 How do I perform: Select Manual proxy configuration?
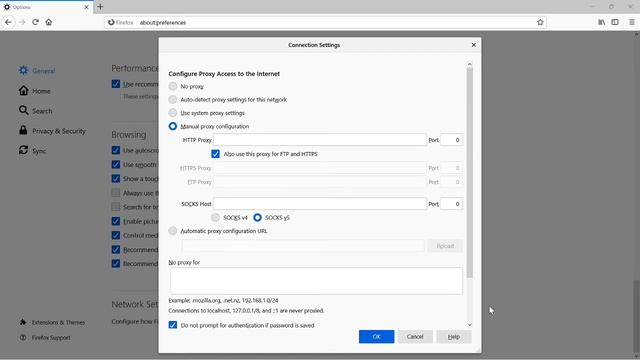pyautogui.click(x=173, y=126)
